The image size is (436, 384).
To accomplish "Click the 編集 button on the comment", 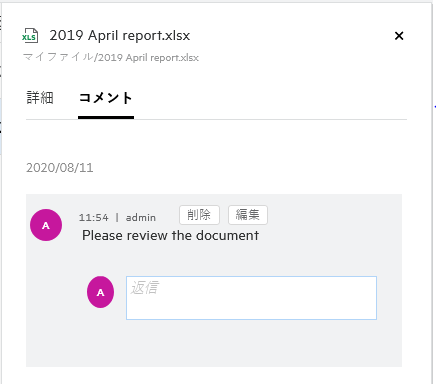I will 248,215.
